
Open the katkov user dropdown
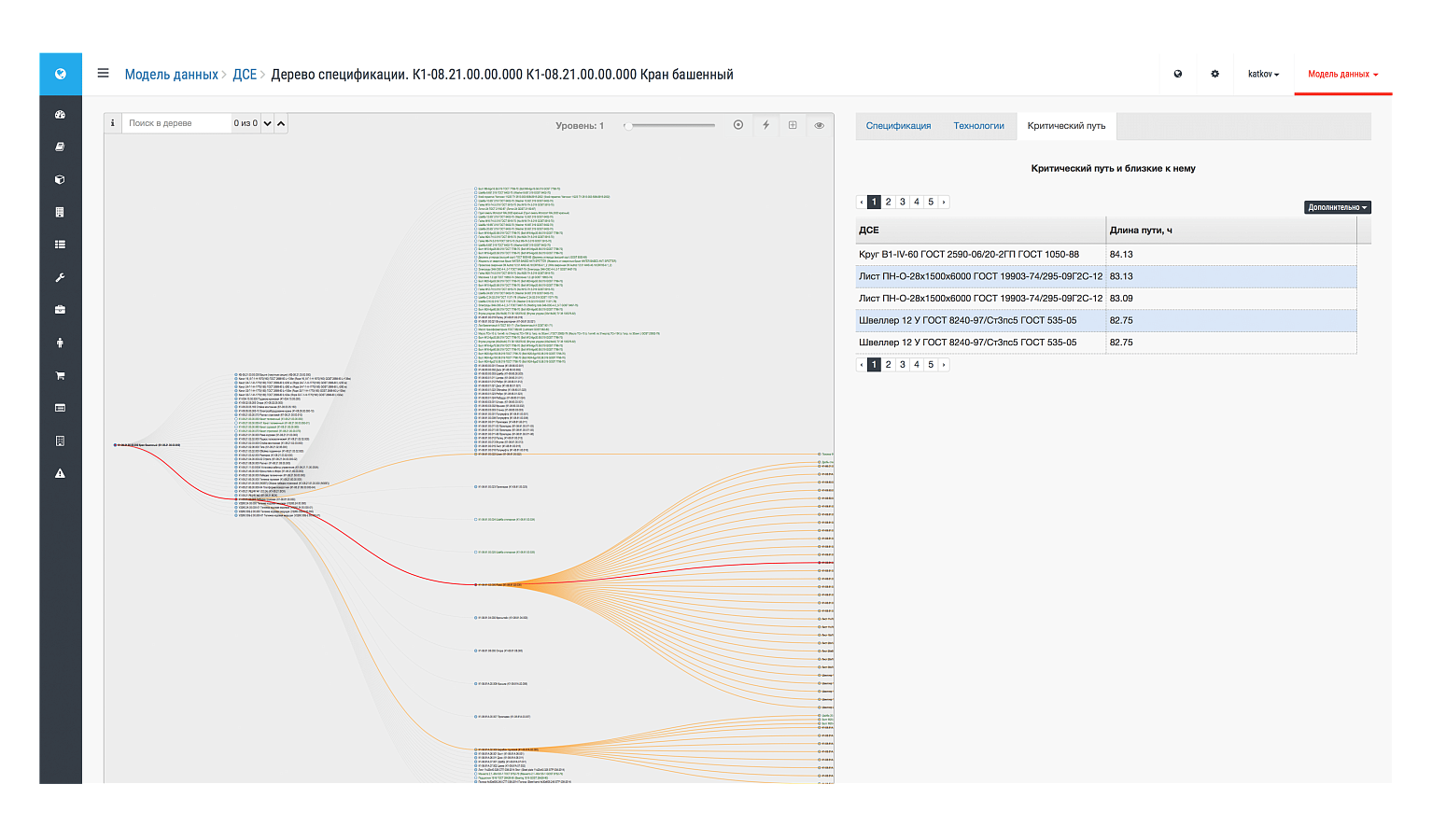[x=1263, y=74]
